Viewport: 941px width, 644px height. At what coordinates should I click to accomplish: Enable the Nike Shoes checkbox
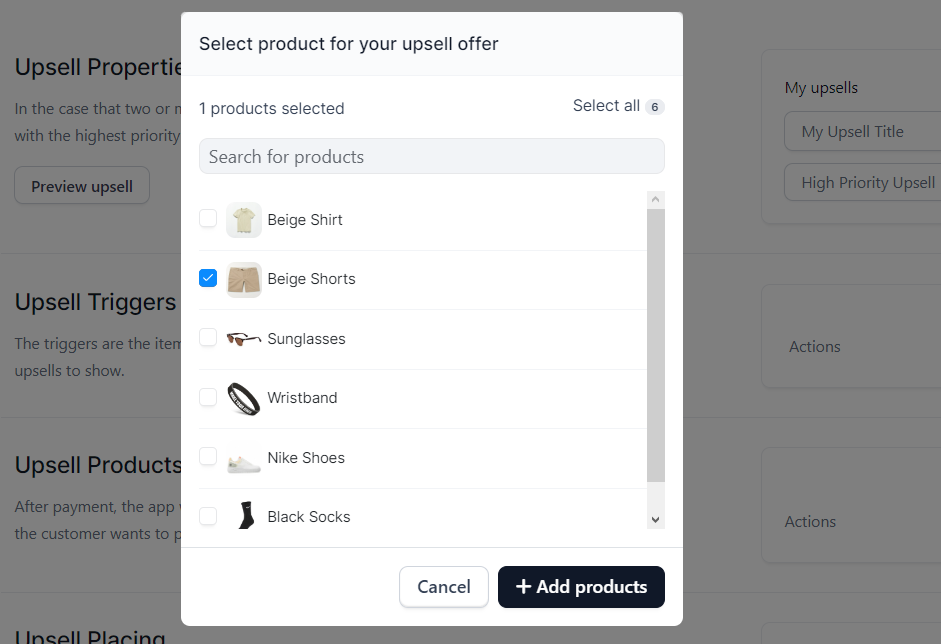point(208,456)
